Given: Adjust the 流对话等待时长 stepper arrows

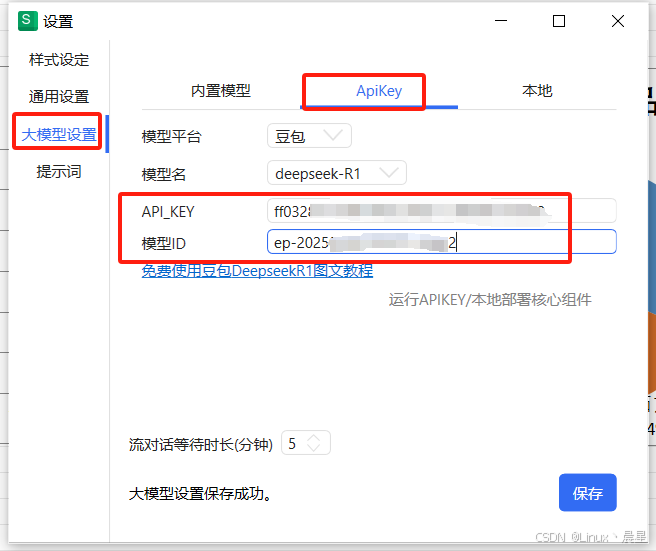Looking at the screenshot, I should point(313,443).
